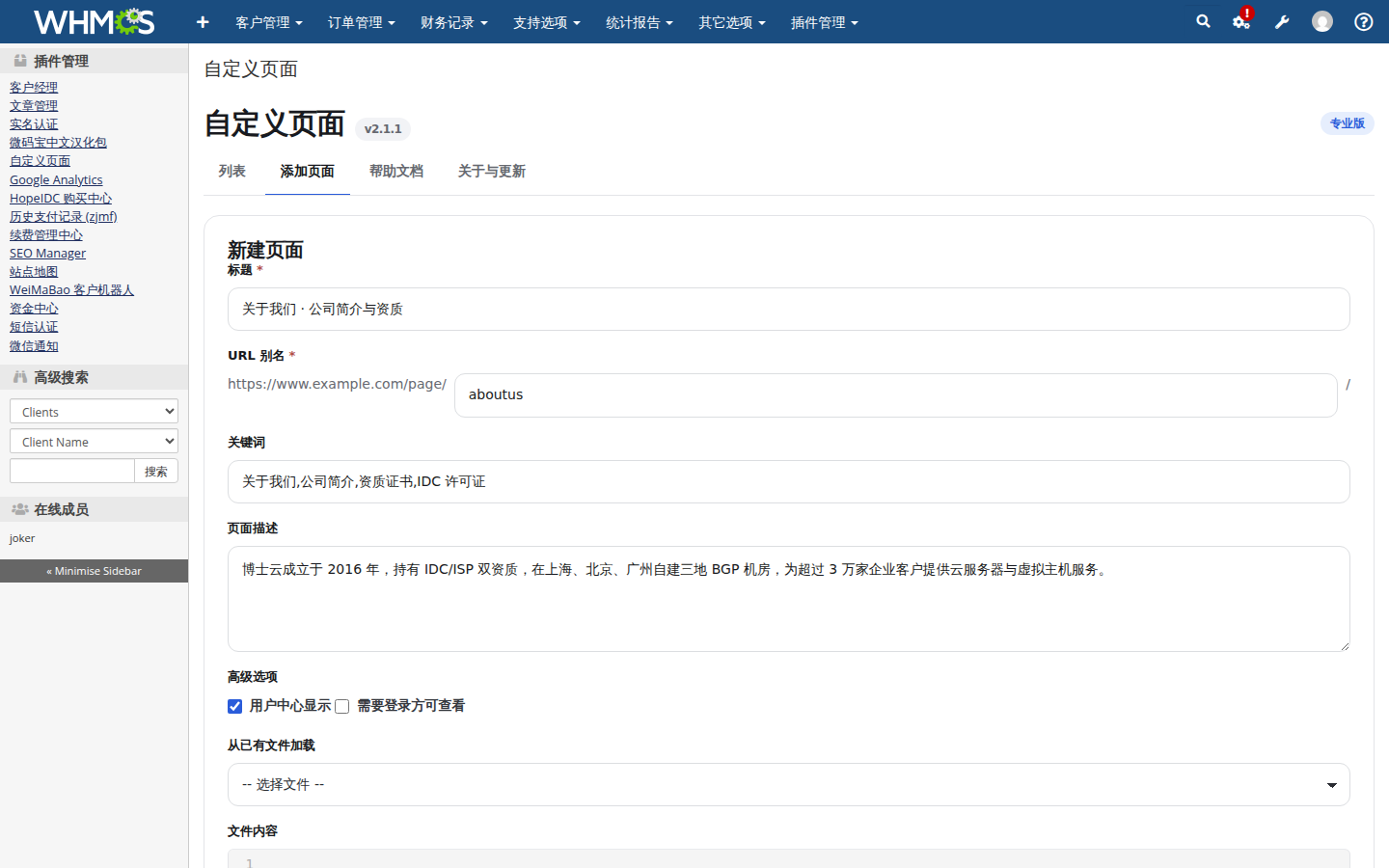Open the 短信认证 sidebar link

click(x=34, y=327)
